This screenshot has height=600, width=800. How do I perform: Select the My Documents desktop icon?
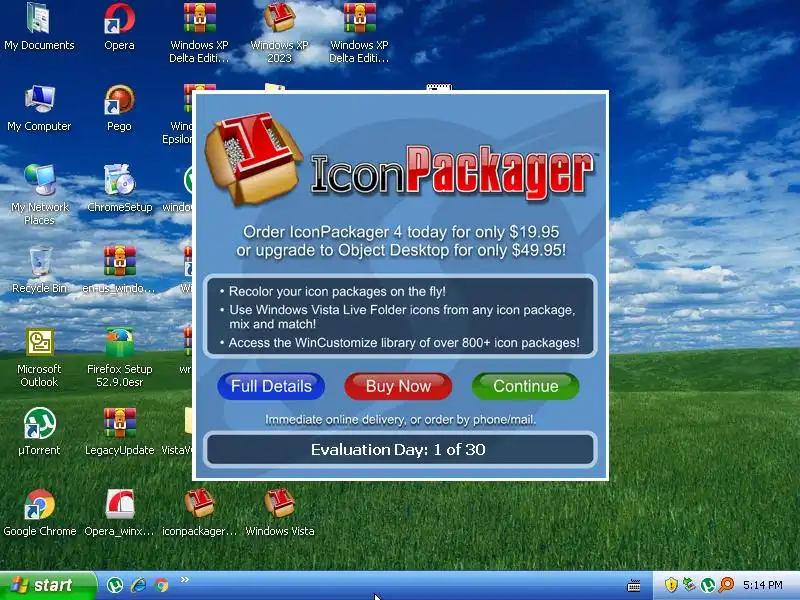[x=39, y=27]
